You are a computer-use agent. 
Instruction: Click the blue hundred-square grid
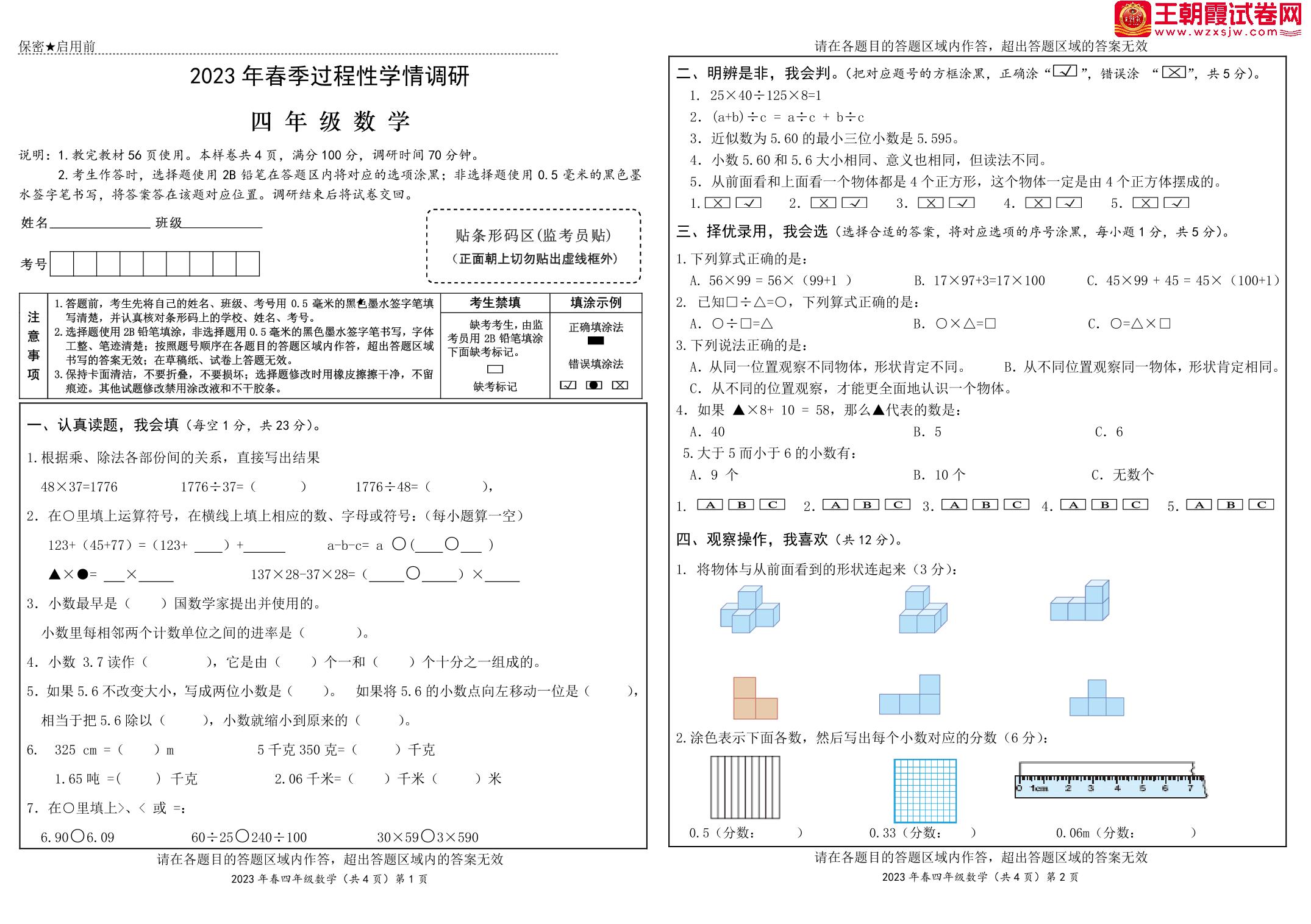[x=924, y=791]
